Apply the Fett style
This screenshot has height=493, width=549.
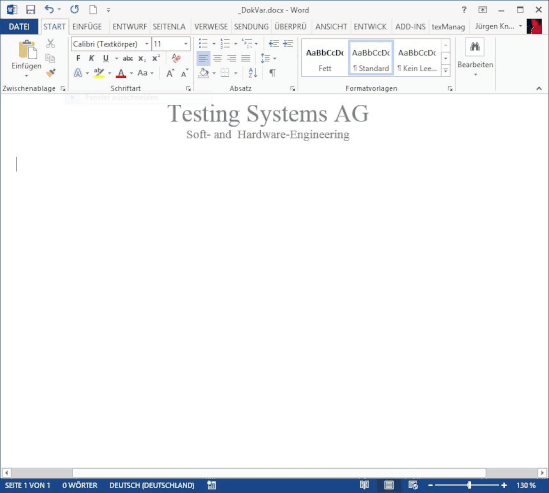tap(325, 58)
